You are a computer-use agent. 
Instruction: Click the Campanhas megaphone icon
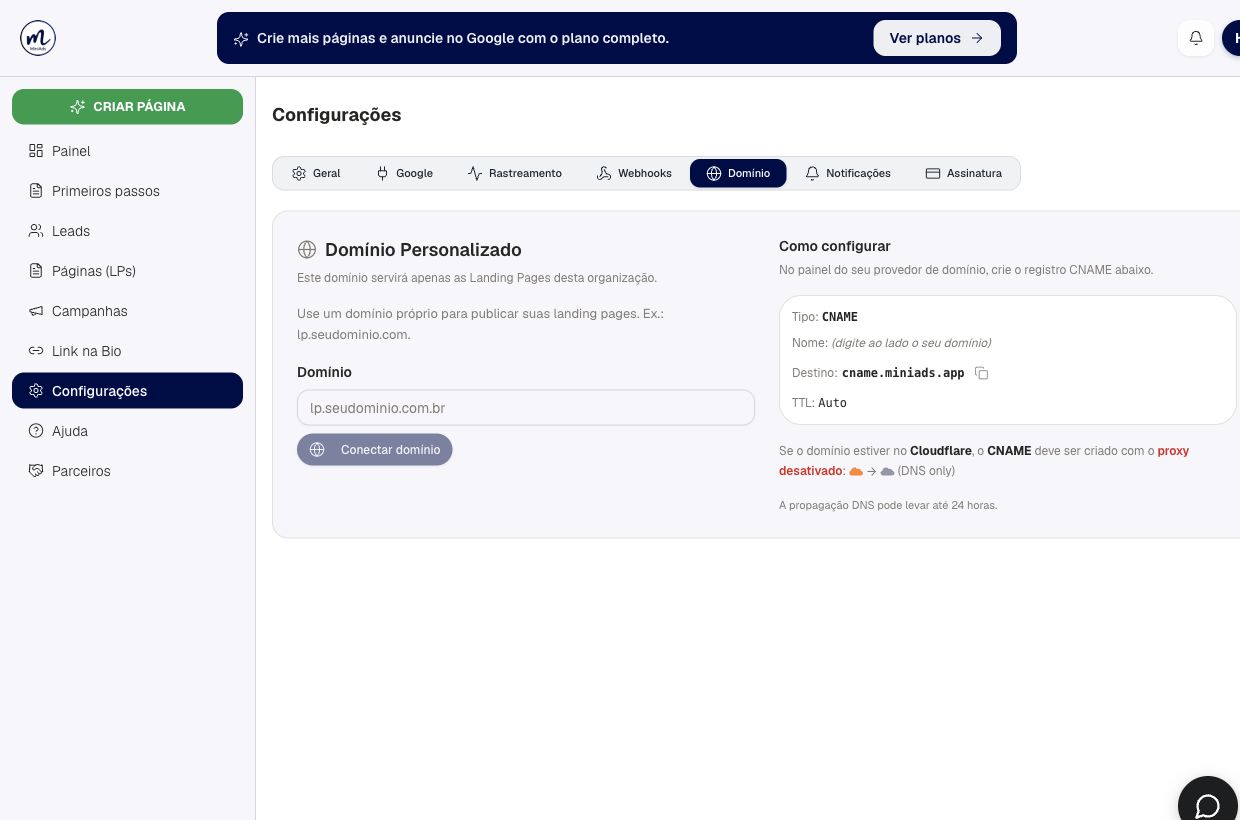(x=36, y=311)
